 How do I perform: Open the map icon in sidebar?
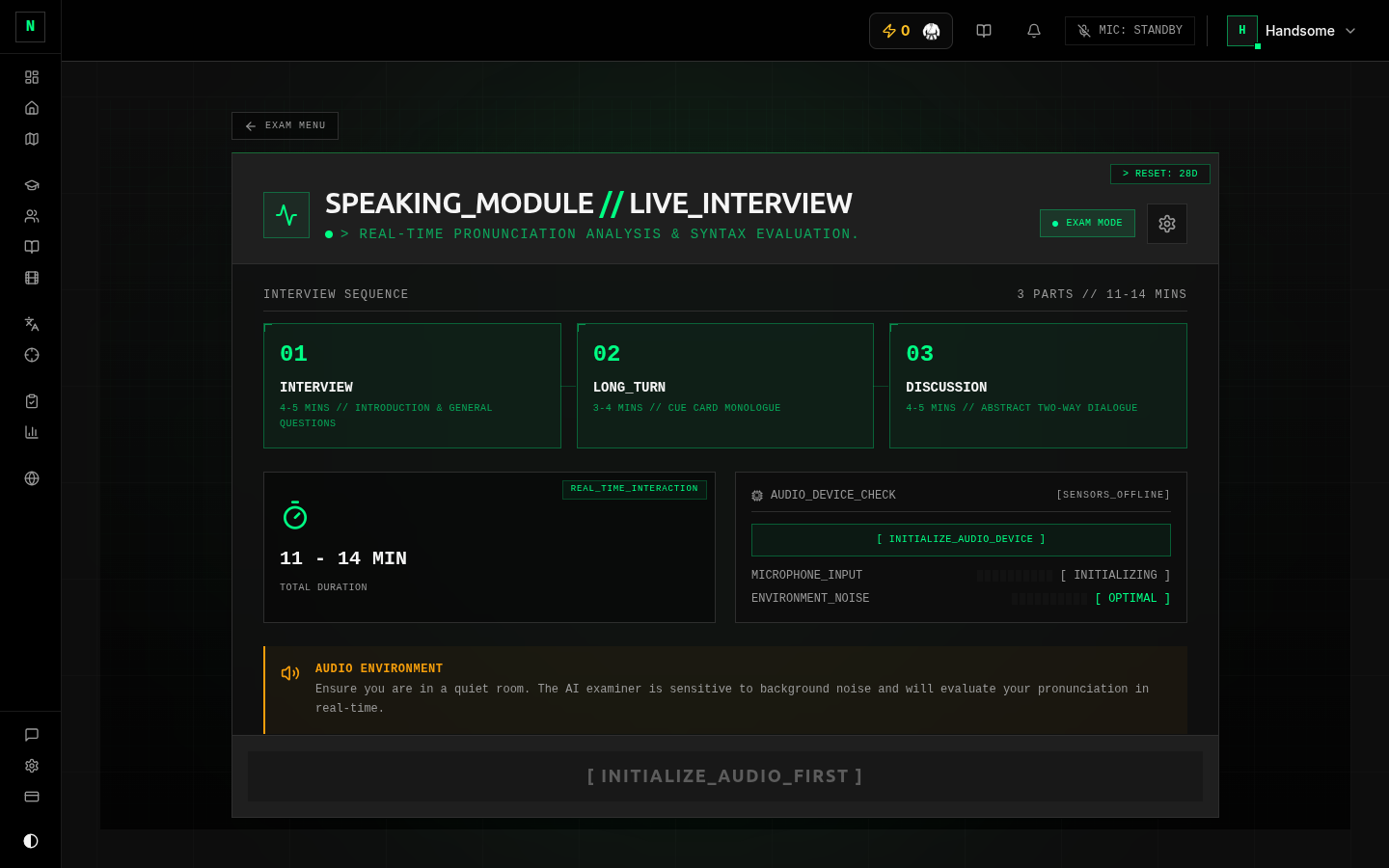32,139
